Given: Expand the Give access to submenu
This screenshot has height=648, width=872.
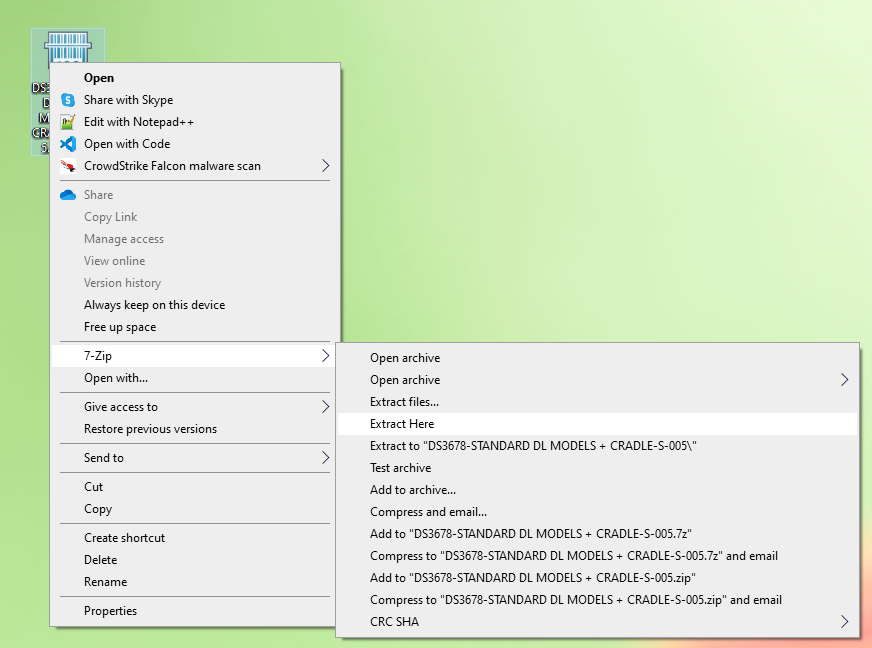Looking at the screenshot, I should 326,407.
